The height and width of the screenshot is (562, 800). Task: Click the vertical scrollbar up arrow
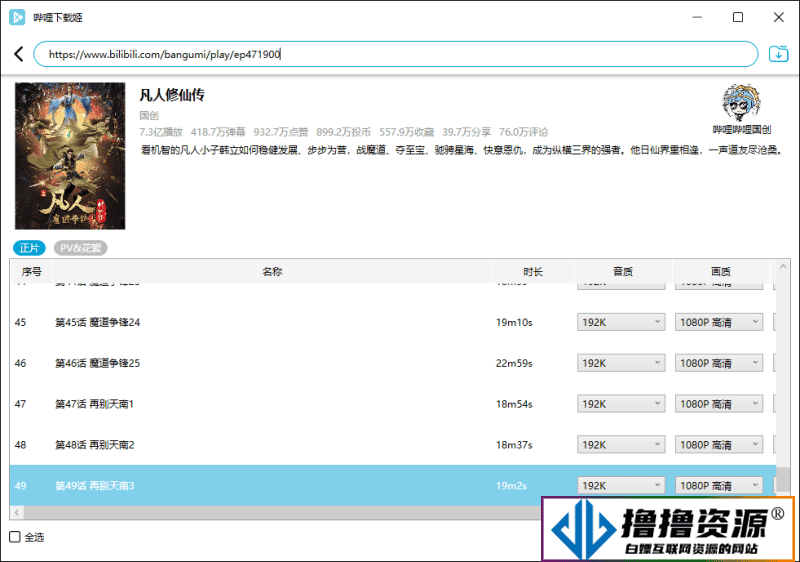(x=783, y=266)
